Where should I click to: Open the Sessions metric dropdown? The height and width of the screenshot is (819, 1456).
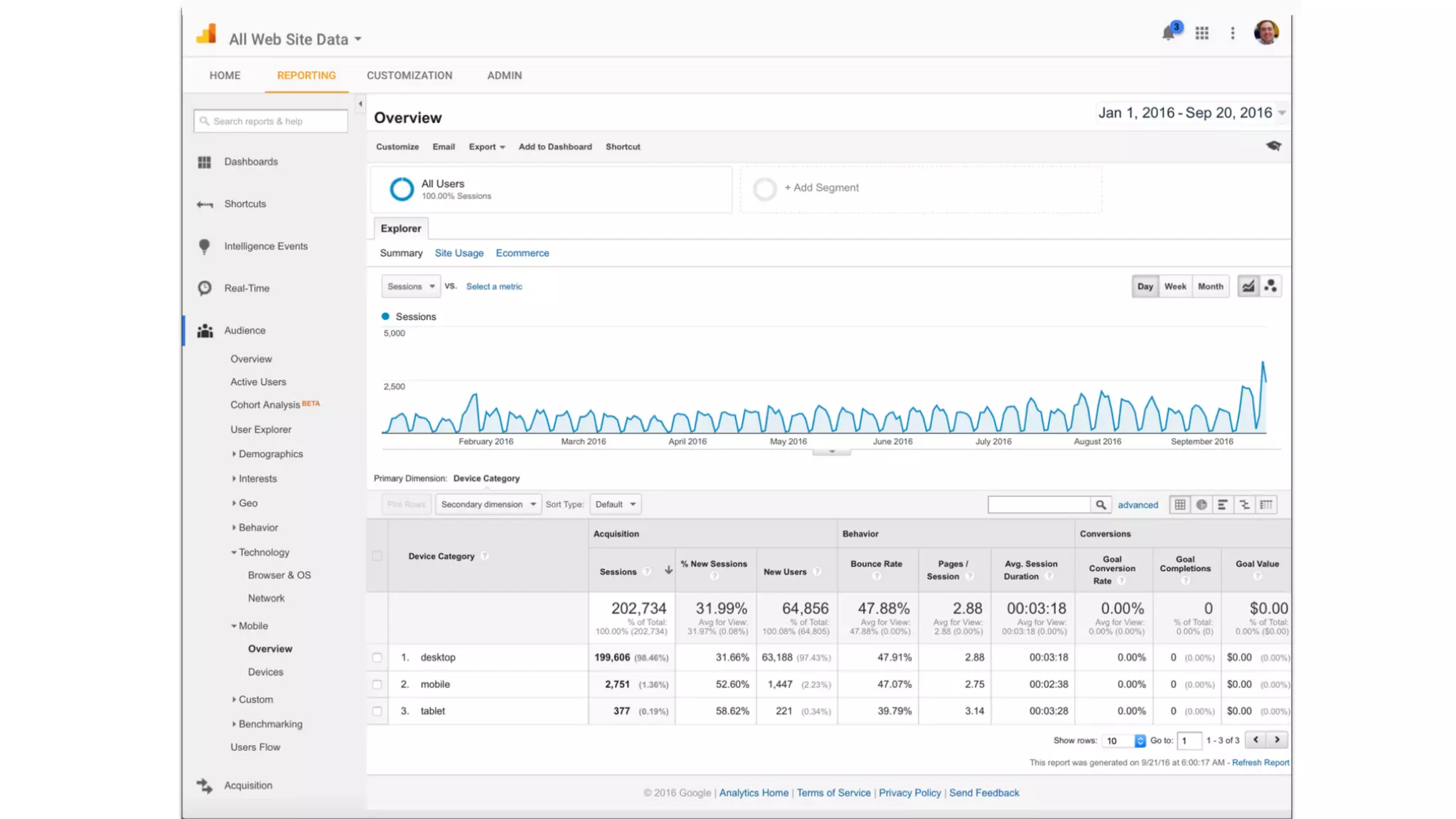(411, 287)
